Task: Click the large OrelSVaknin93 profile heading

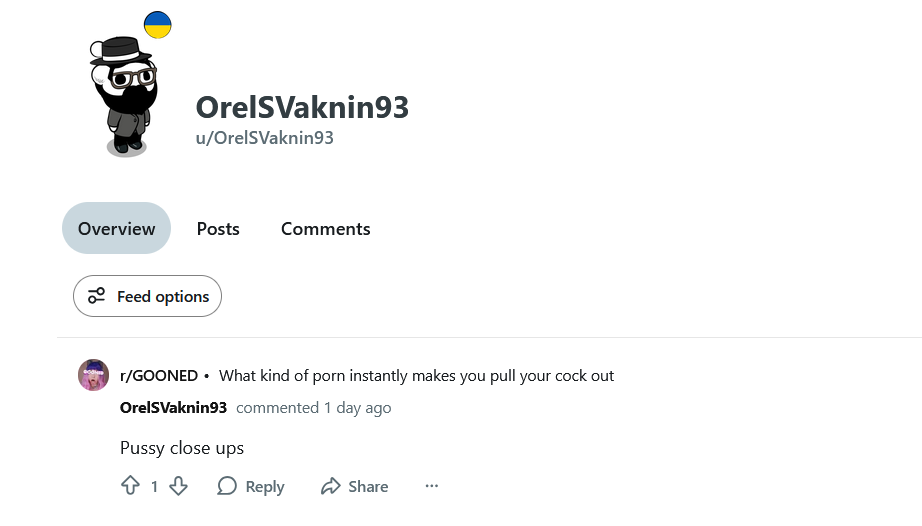Action: click(302, 107)
